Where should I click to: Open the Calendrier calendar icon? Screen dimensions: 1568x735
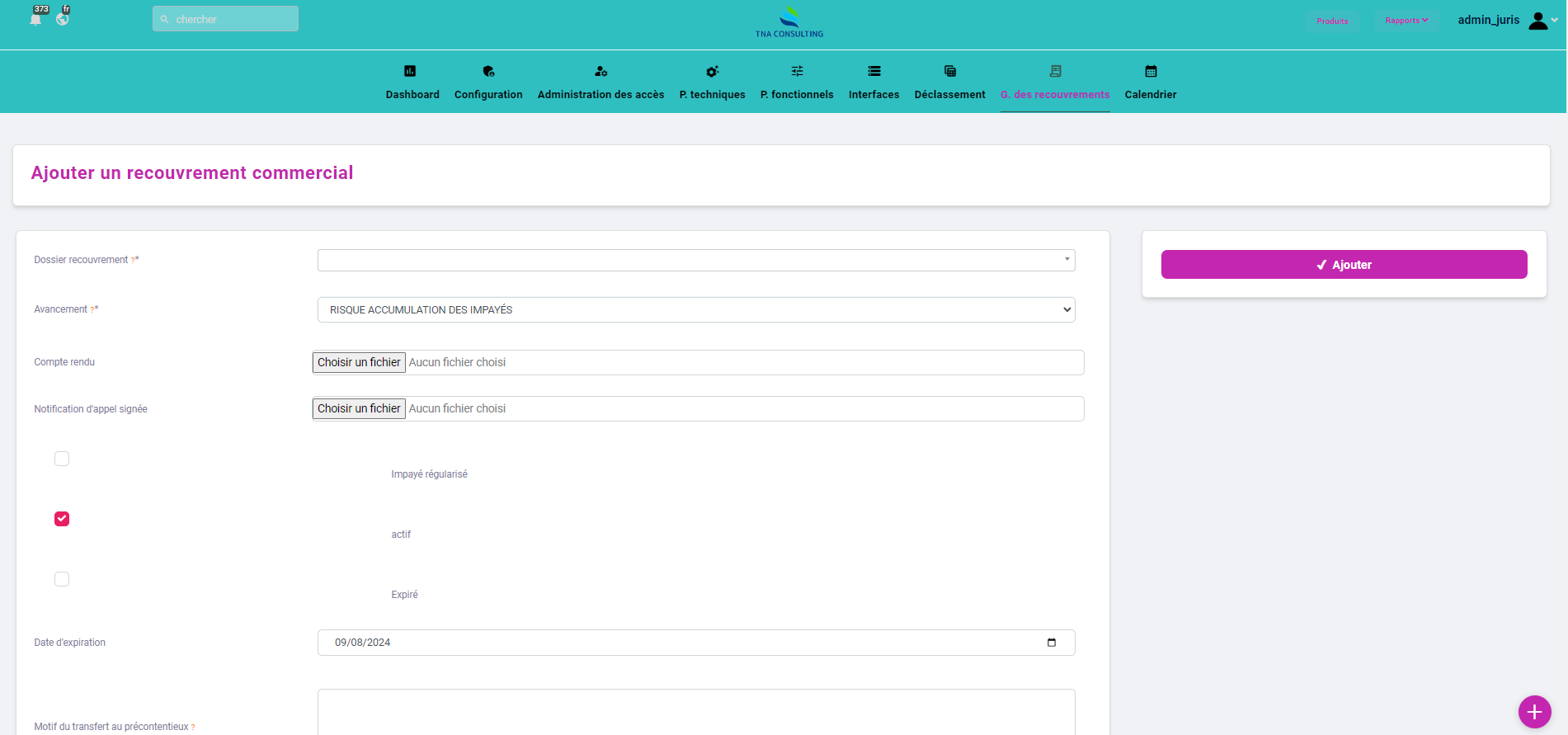point(1151,71)
